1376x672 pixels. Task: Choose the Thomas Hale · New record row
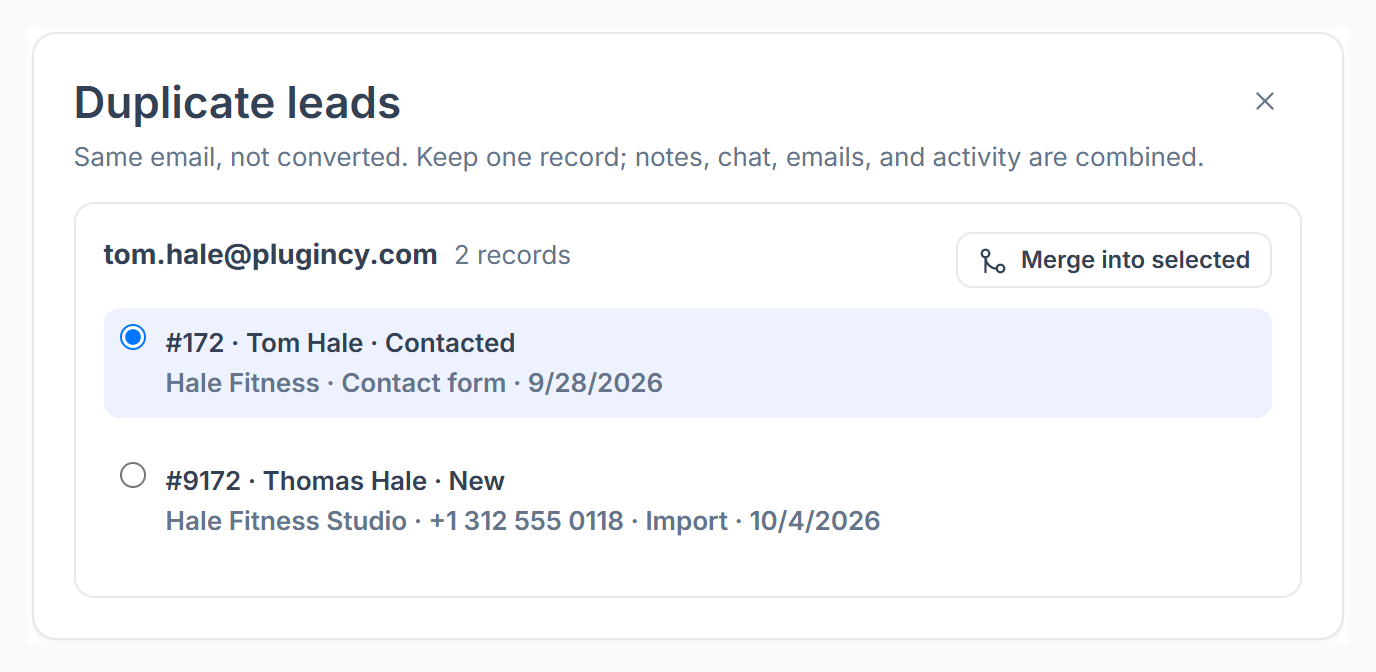click(688, 501)
